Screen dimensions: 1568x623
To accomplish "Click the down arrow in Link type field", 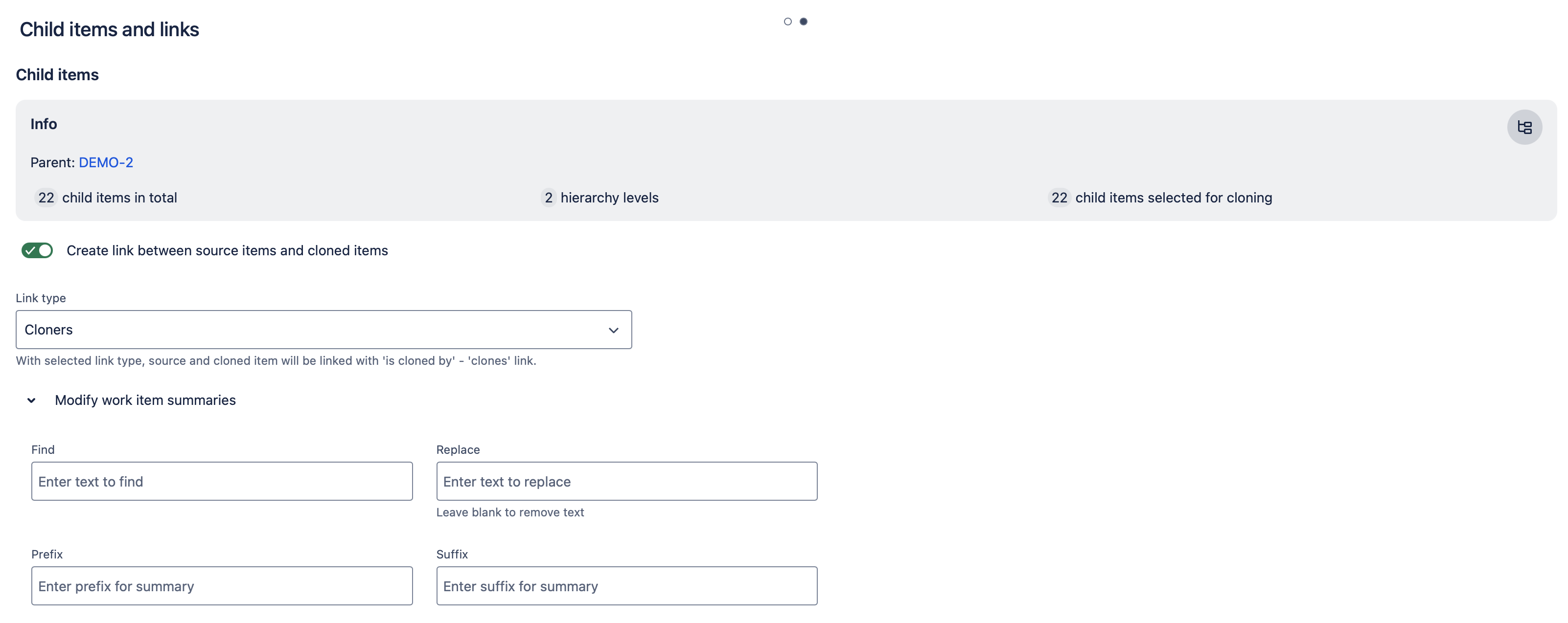I will tap(614, 331).
